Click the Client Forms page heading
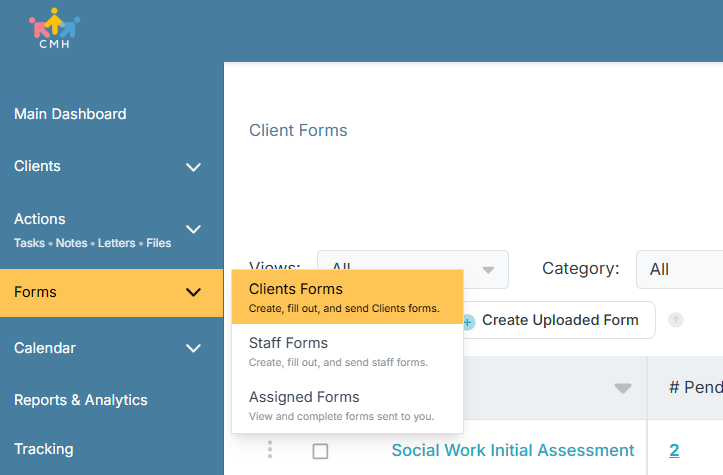 pos(298,131)
